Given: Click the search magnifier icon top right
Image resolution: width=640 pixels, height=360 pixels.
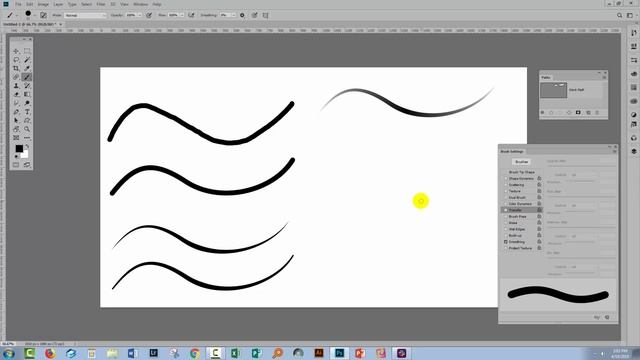Looking at the screenshot, I should (x=620, y=15).
